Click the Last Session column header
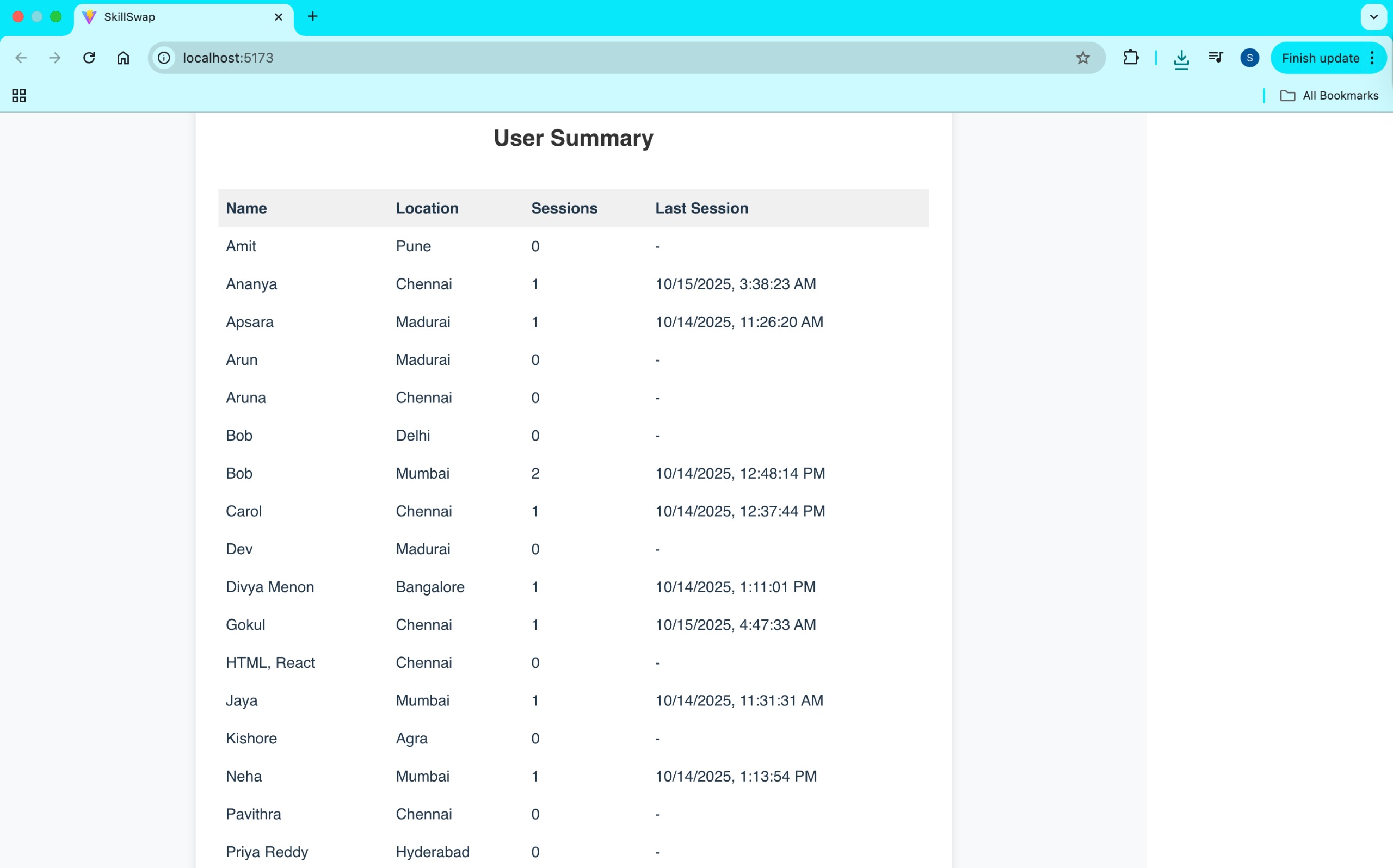The width and height of the screenshot is (1393, 868). click(x=701, y=208)
